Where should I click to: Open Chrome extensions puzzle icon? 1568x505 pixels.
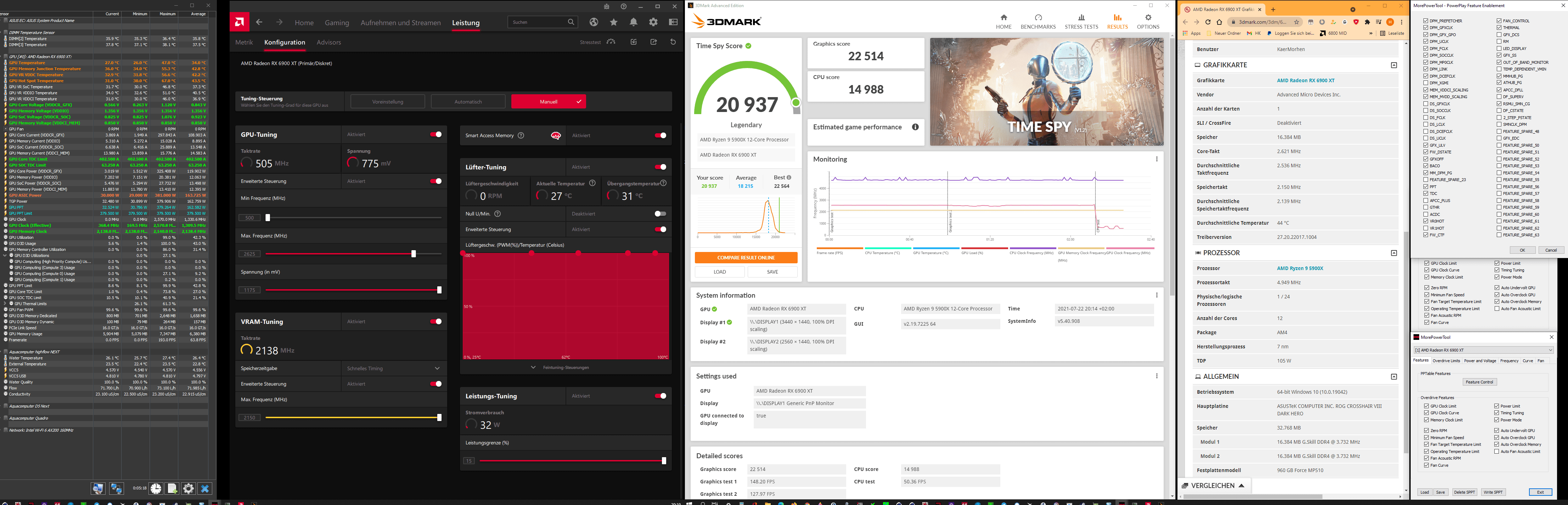pyautogui.click(x=1367, y=22)
